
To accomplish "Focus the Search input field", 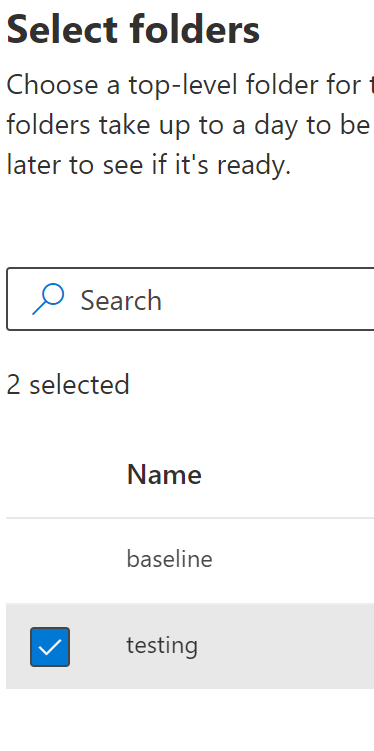I will (190, 299).
